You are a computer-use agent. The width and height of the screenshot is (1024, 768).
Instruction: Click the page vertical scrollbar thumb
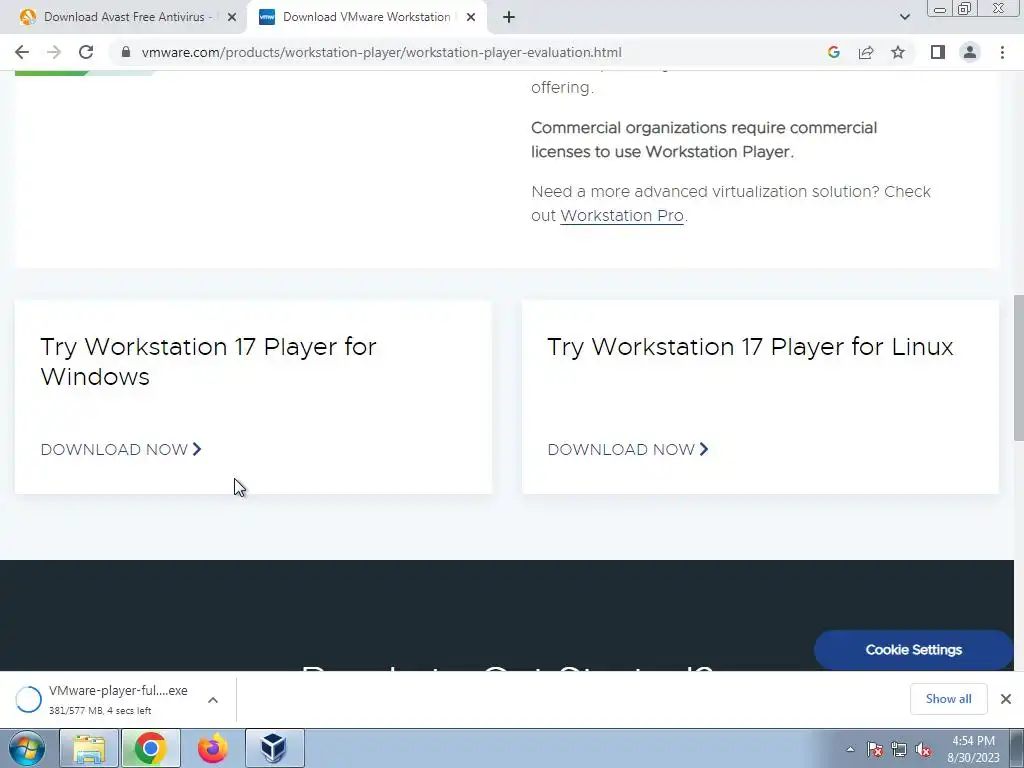(x=1018, y=368)
